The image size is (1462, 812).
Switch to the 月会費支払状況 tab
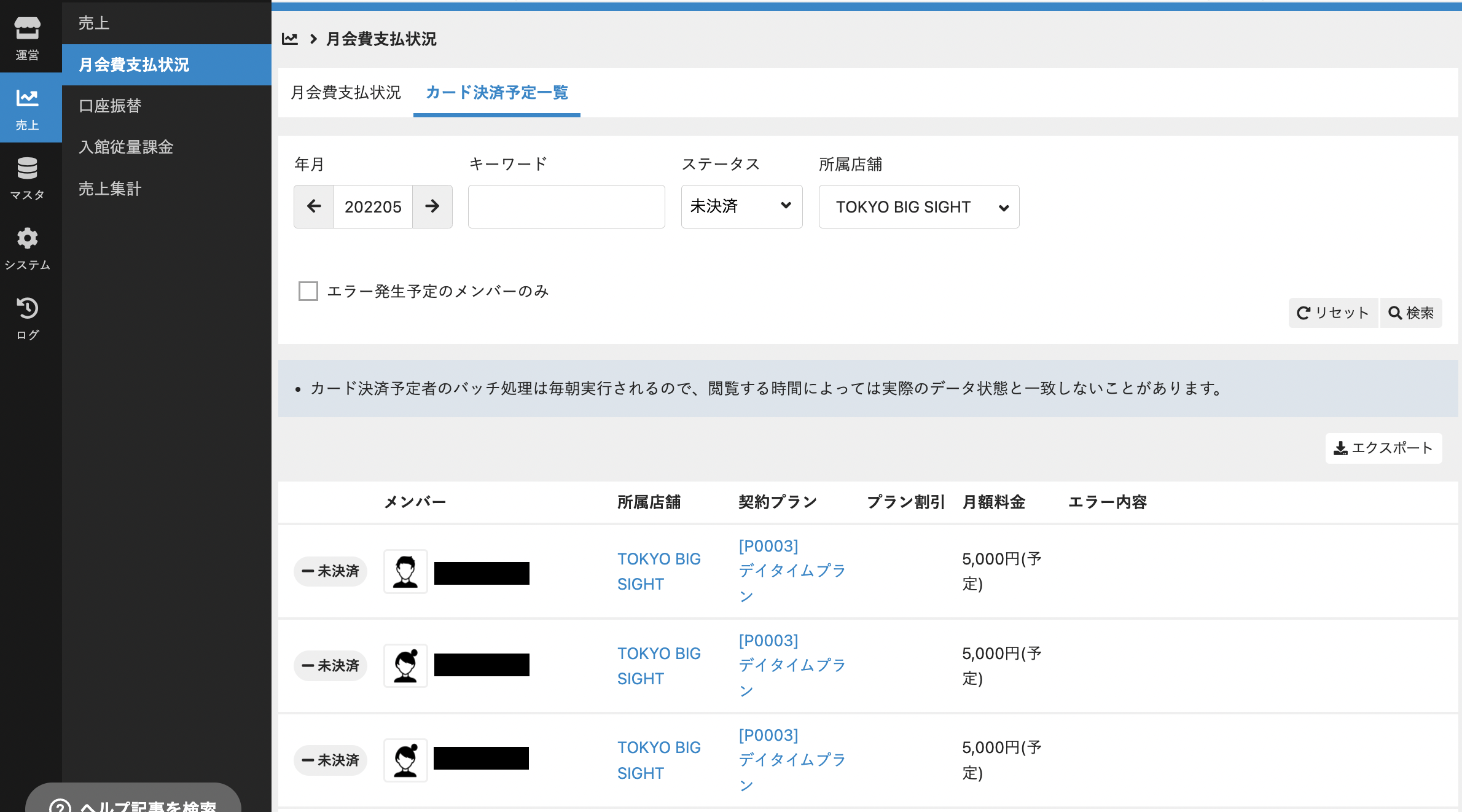pyautogui.click(x=346, y=93)
